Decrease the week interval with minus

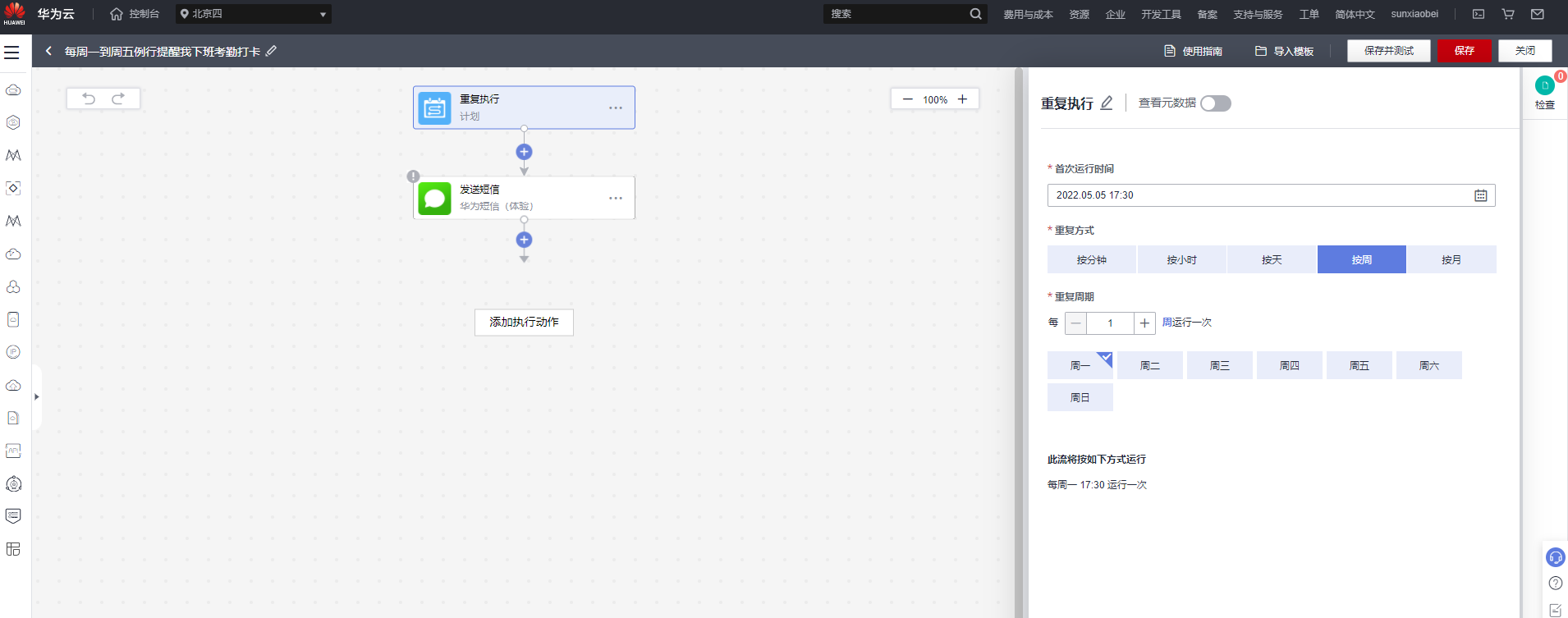[1075, 323]
